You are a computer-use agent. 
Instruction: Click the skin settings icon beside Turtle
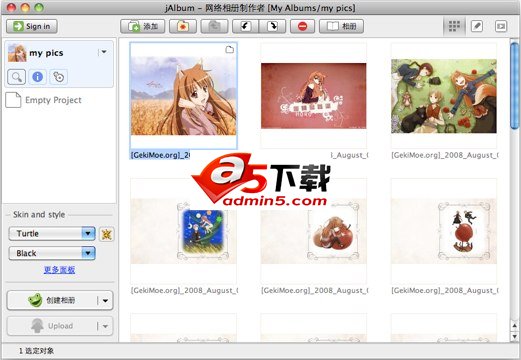[x=106, y=234]
